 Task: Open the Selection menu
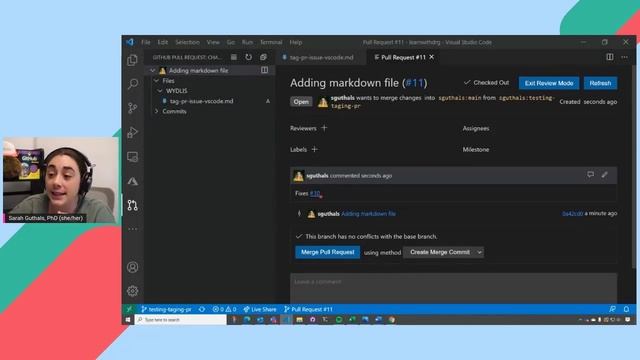[187, 42]
